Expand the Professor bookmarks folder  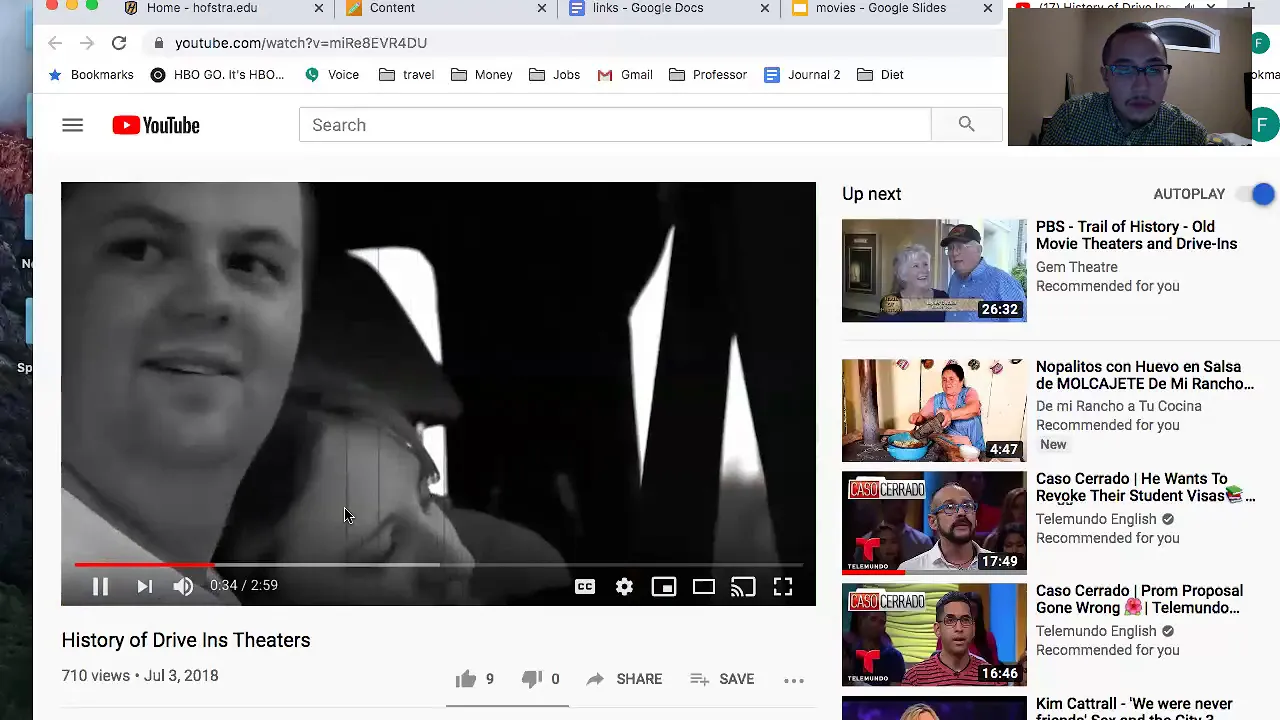[708, 75]
